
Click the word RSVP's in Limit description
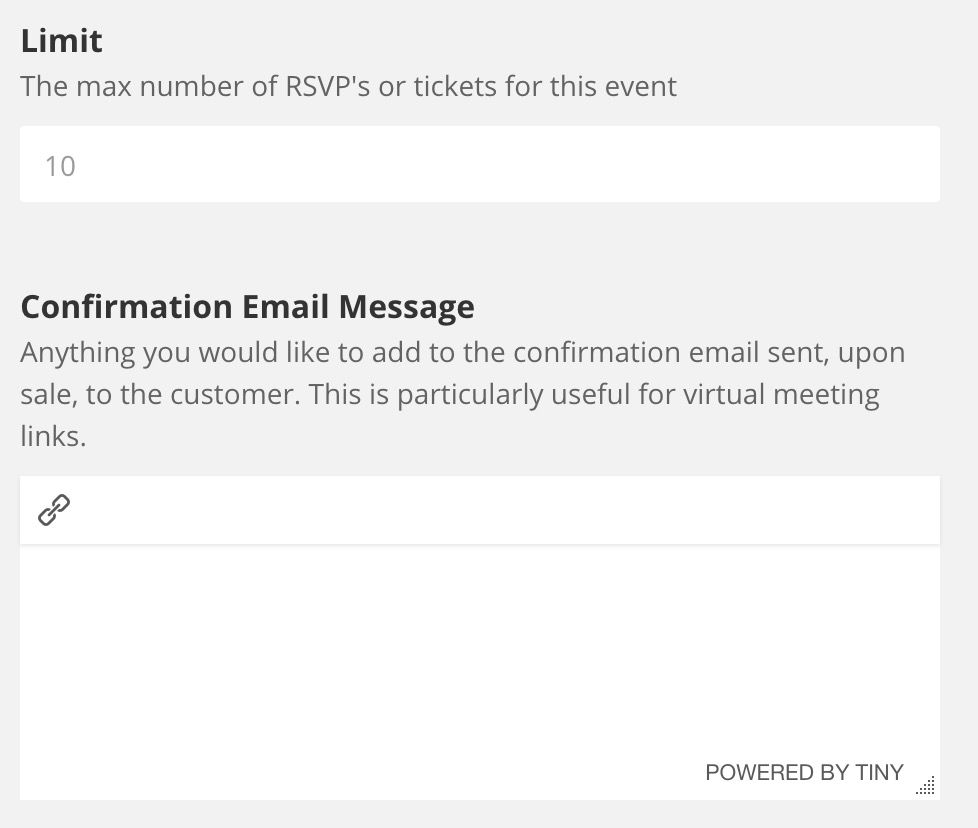[x=327, y=86]
